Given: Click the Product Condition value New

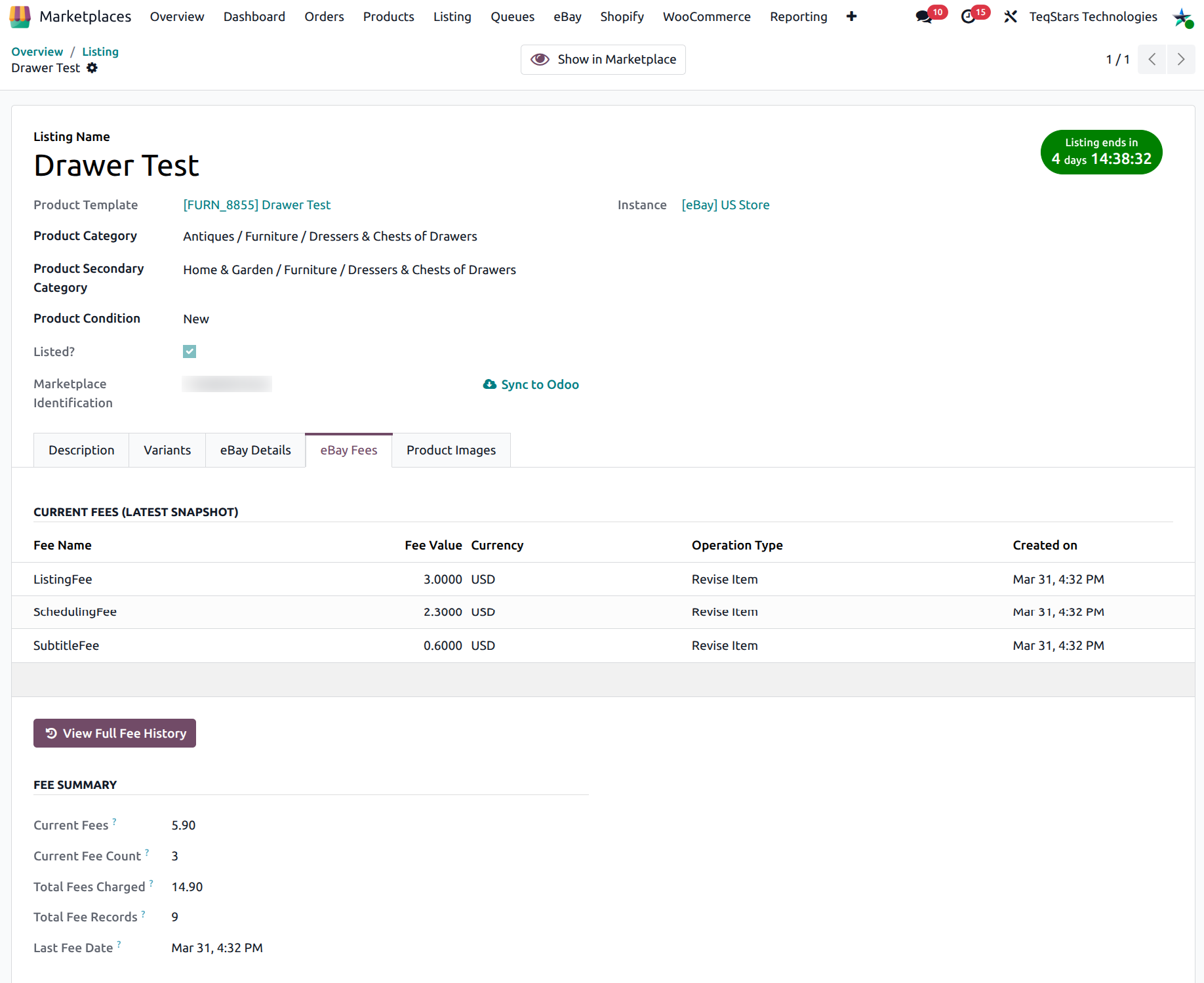Looking at the screenshot, I should pyautogui.click(x=196, y=319).
